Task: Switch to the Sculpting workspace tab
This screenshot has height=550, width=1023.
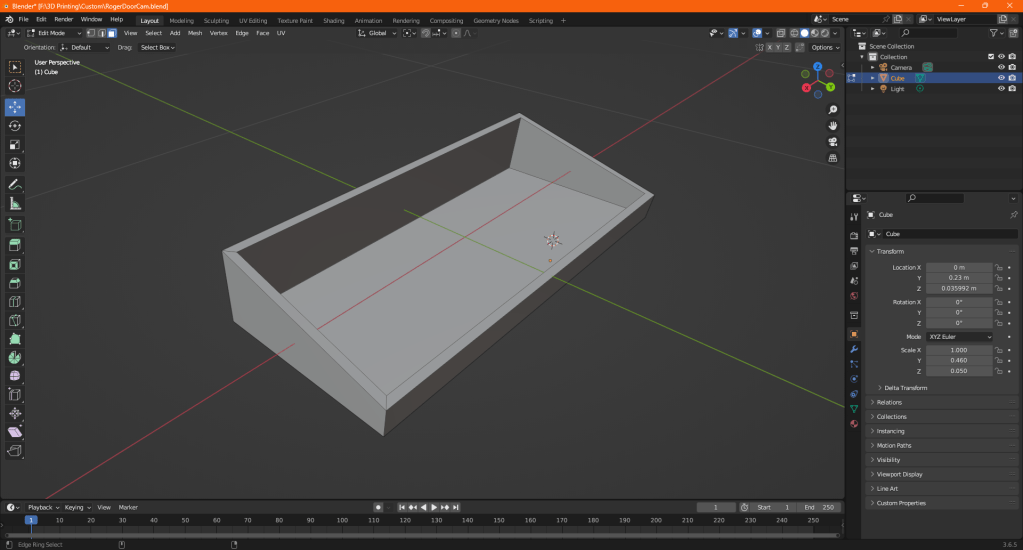Action: (215, 20)
